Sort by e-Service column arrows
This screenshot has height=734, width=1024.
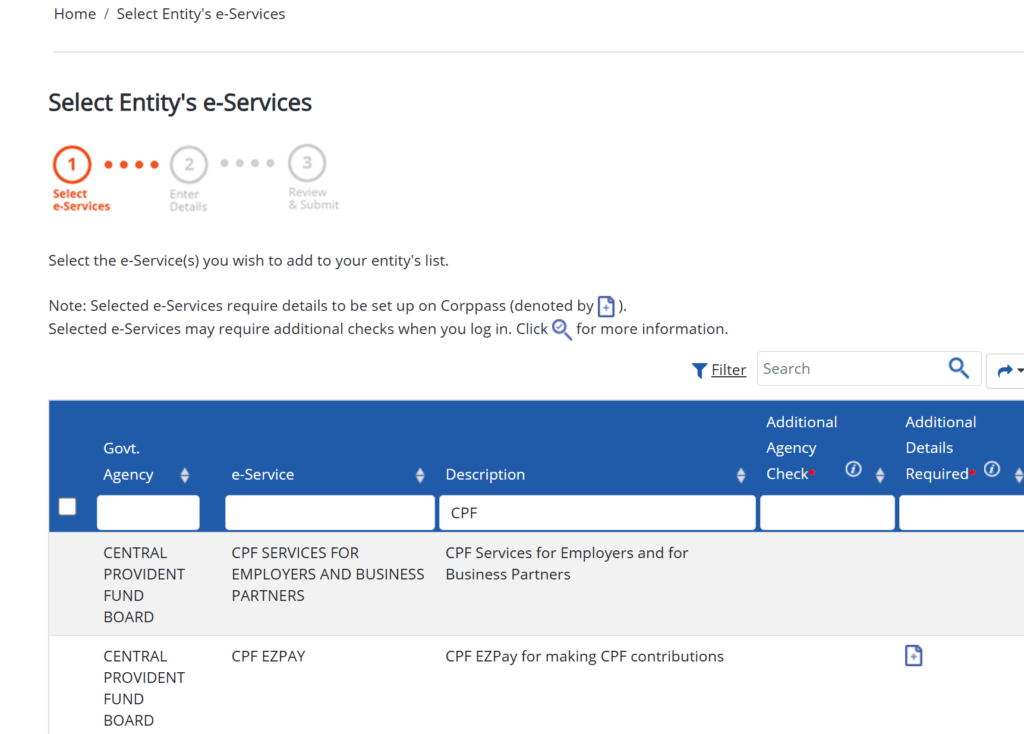[x=420, y=475]
